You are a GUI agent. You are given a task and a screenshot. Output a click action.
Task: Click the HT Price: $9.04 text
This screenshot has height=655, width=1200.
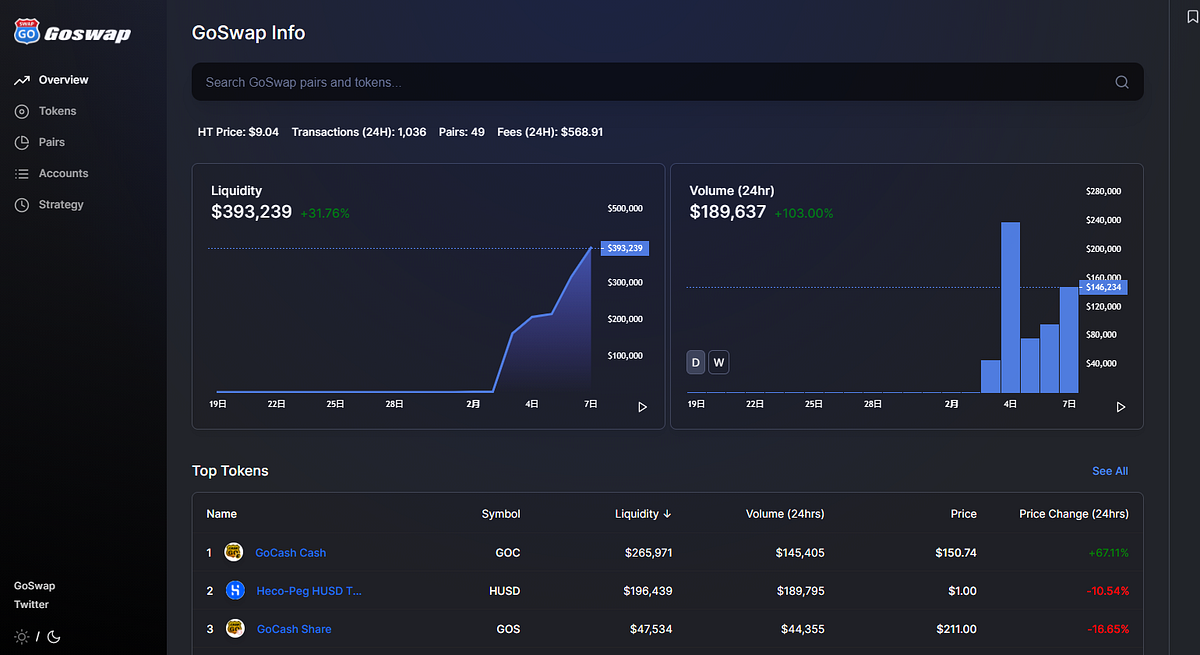[238, 132]
